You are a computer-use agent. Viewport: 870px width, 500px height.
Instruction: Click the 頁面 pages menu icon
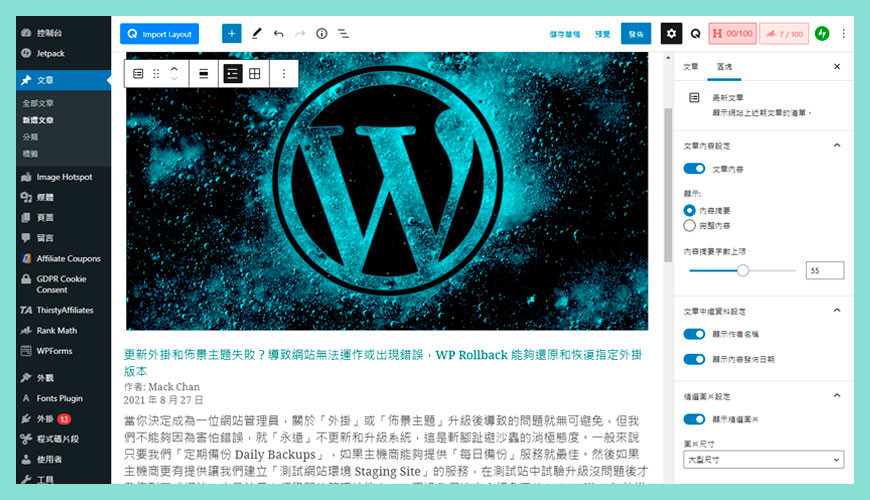pos(26,218)
